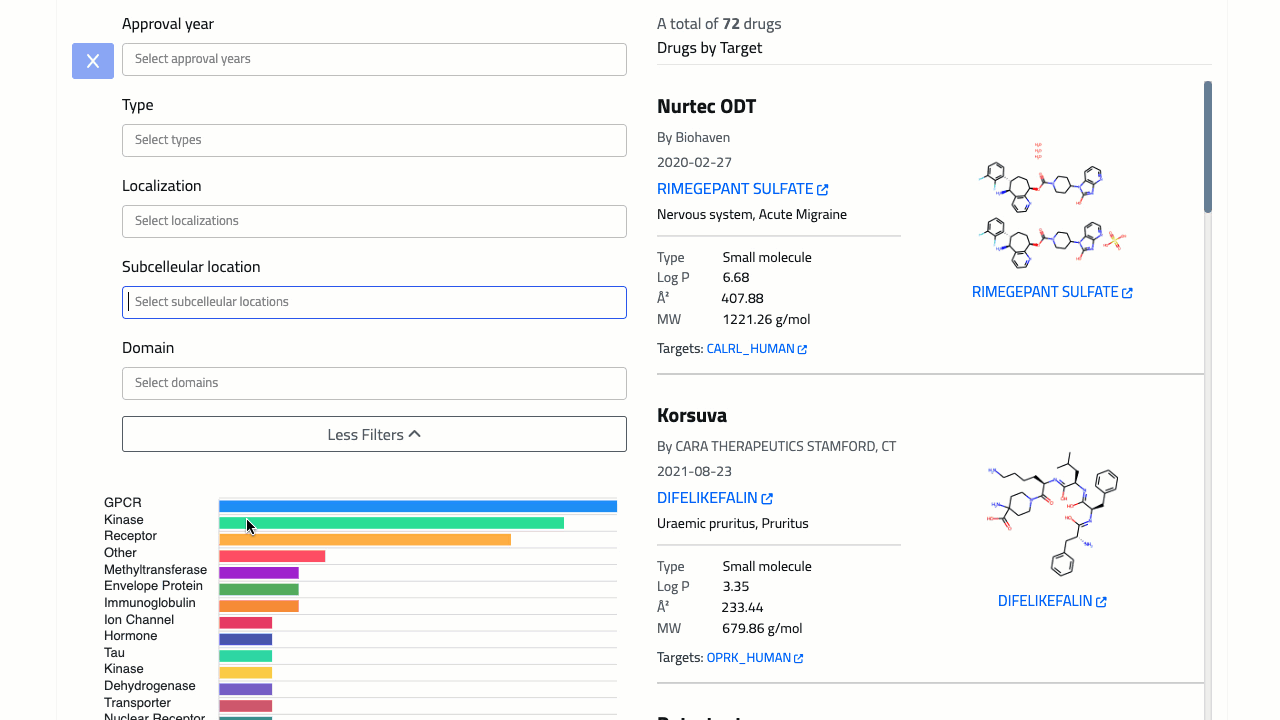Click external link icon next to DIFELIKEFALIN
This screenshot has height=720, width=1280.
pyautogui.click(x=768, y=497)
